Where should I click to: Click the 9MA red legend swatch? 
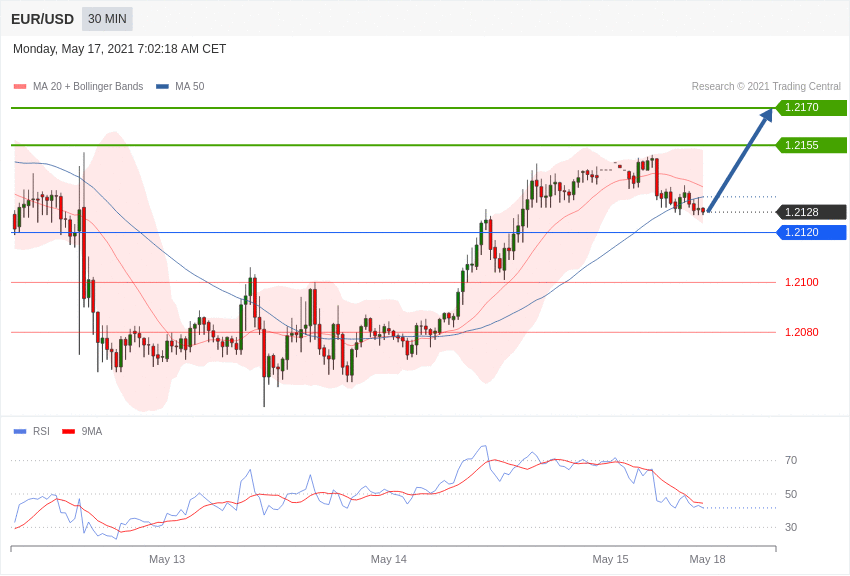tap(68, 431)
